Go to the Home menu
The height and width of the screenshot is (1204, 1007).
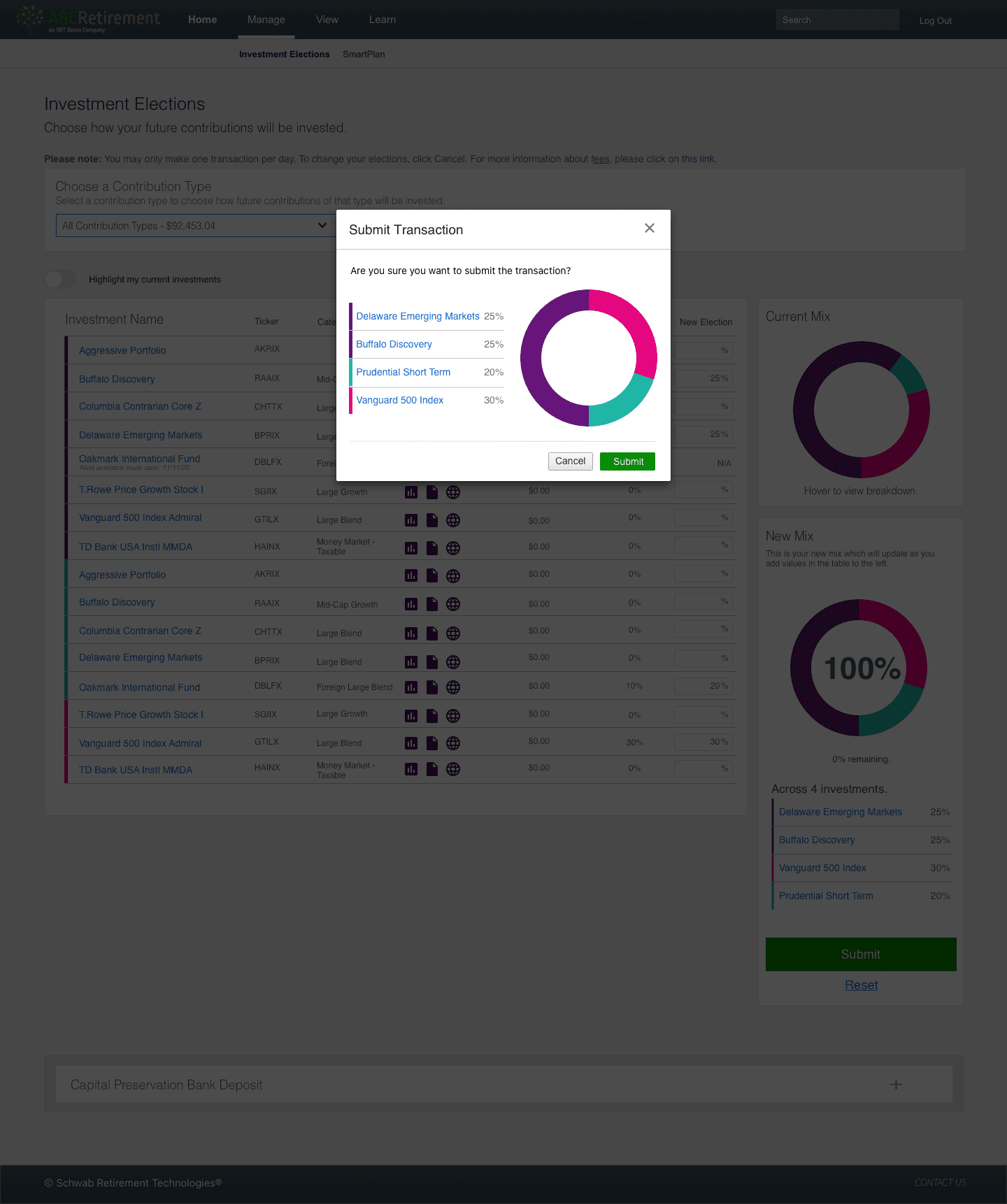click(202, 20)
